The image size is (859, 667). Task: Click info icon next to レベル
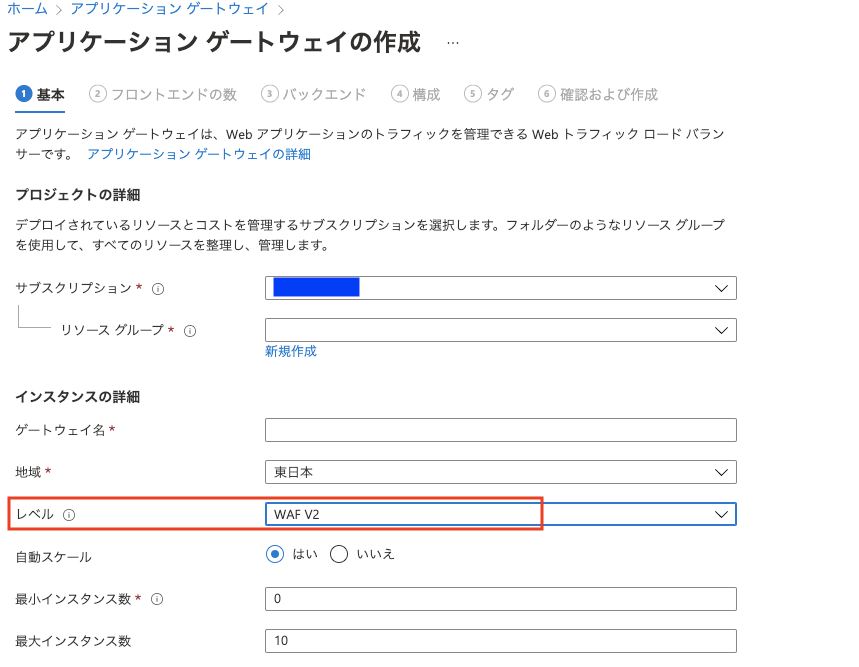pos(69,515)
